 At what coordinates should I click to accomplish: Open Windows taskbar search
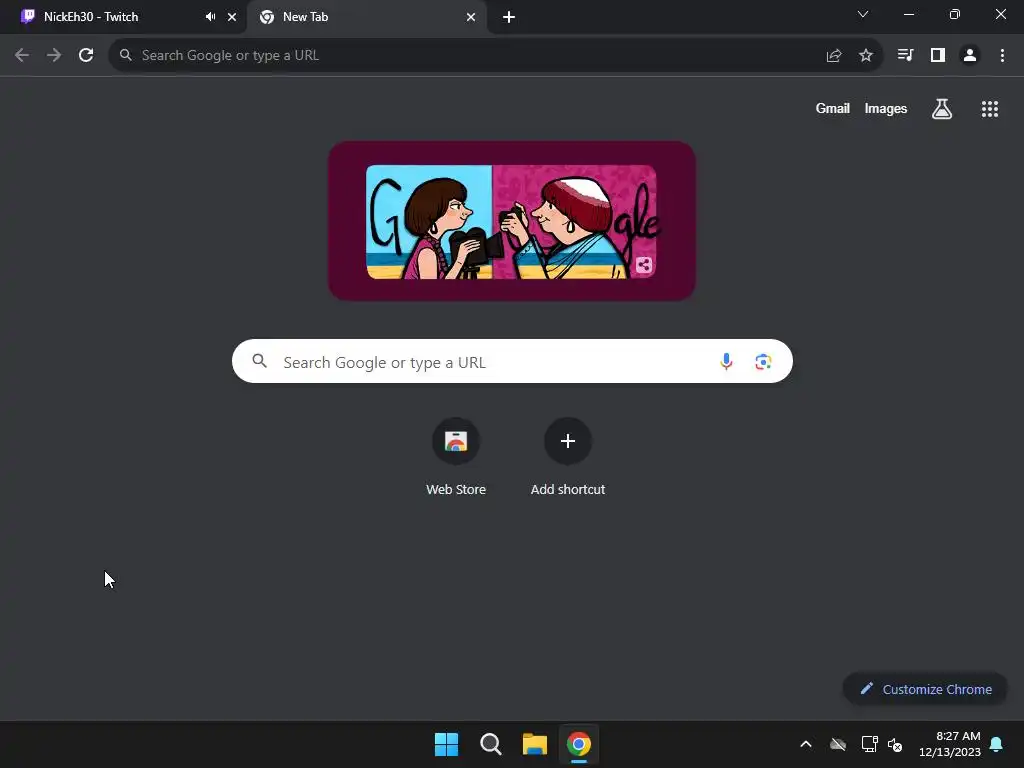[490, 744]
